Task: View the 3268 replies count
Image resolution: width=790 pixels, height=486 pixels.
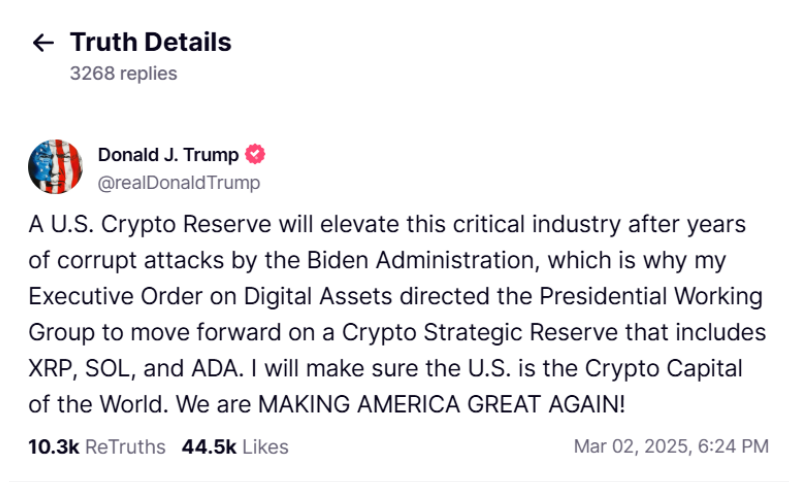Action: point(123,74)
